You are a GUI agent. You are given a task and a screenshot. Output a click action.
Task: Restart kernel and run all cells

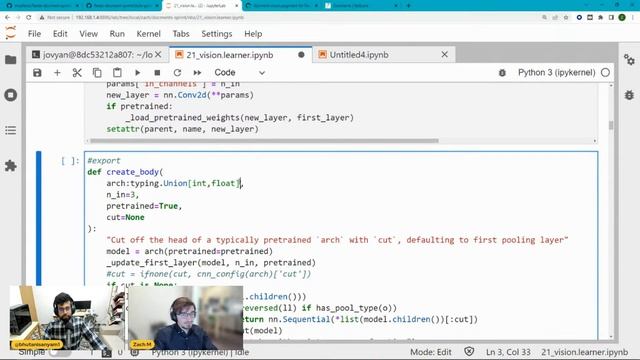(197, 73)
